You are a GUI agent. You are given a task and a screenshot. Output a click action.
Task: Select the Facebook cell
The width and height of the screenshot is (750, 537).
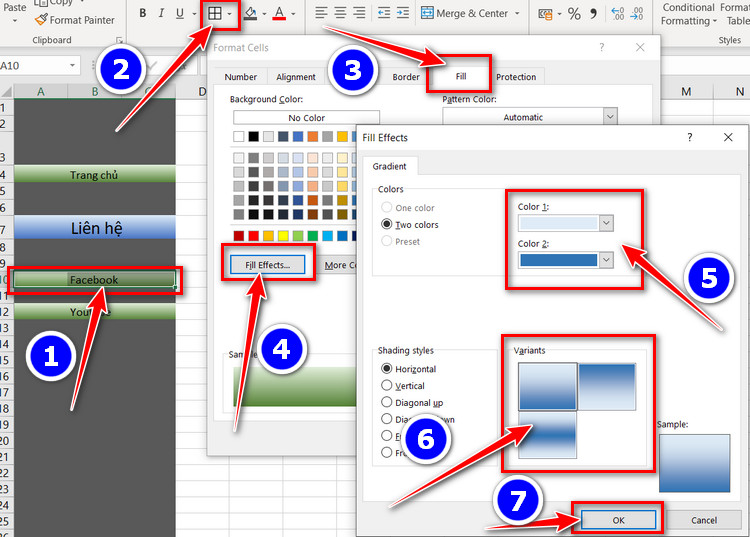(94, 280)
